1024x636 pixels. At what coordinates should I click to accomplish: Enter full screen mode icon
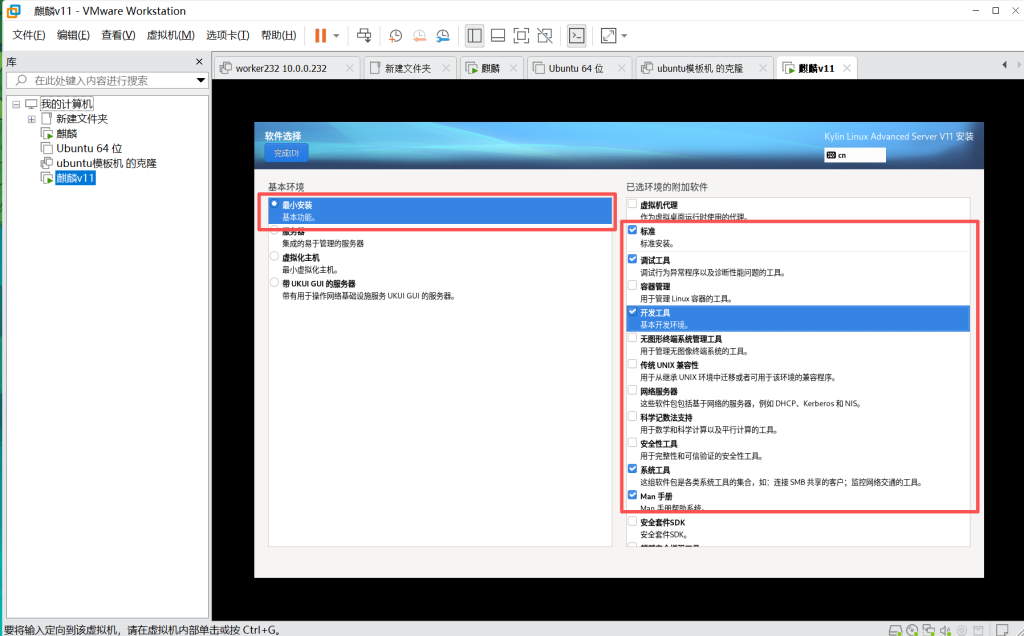(521, 35)
